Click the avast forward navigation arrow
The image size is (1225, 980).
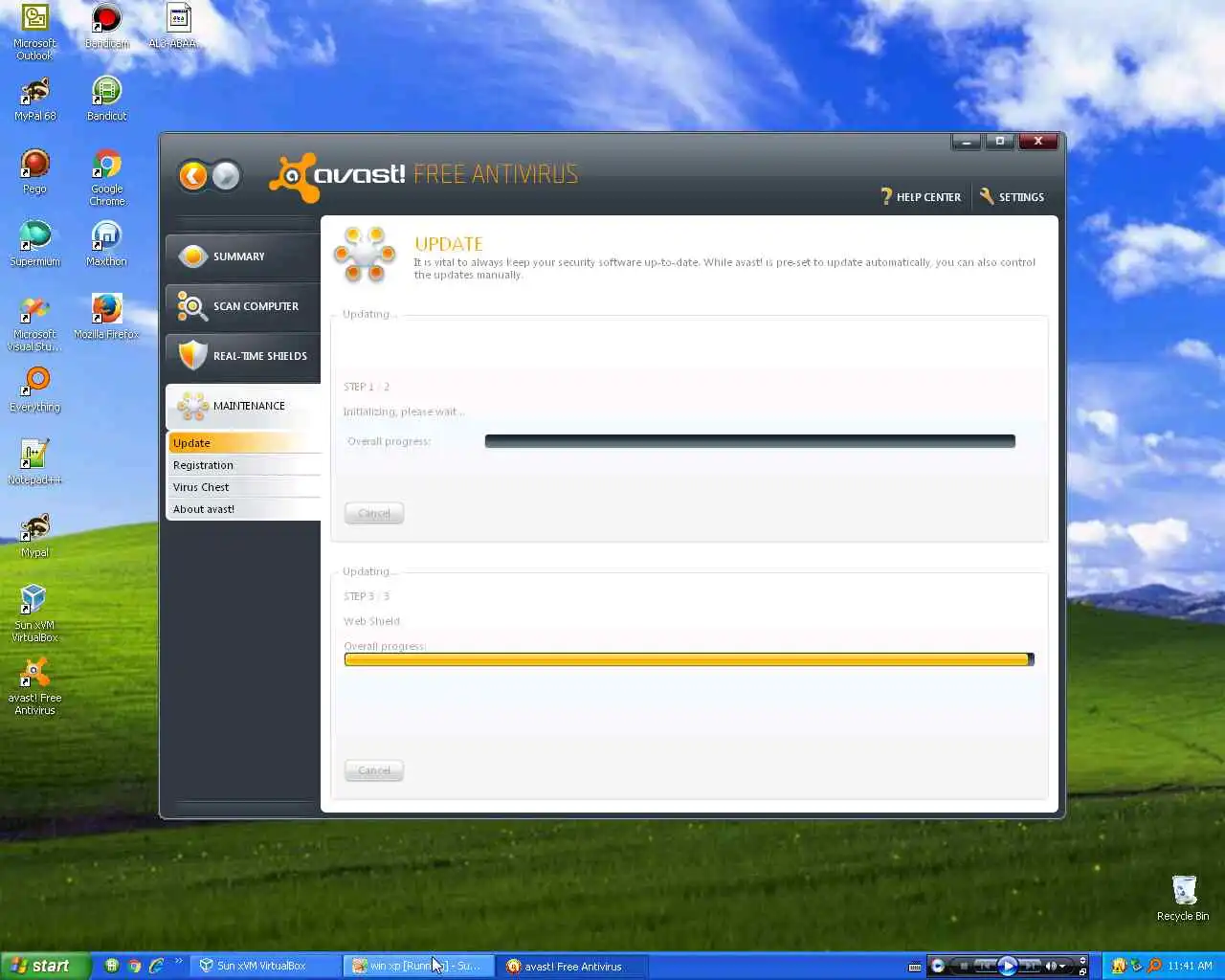pos(226,175)
